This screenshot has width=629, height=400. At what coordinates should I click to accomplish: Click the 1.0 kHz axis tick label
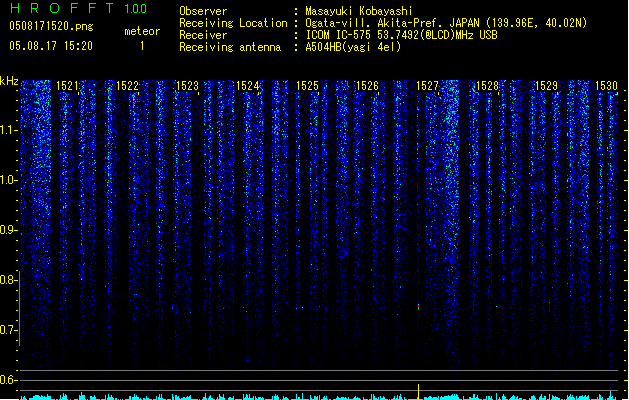pos(8,180)
